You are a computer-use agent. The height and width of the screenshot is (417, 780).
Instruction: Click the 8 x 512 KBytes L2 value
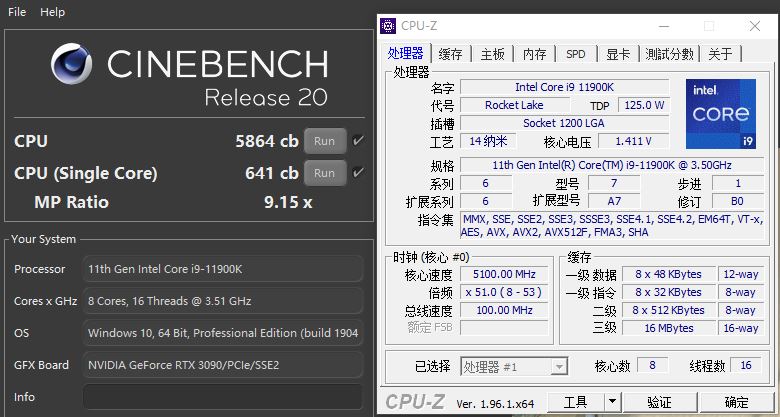pyautogui.click(x=668, y=310)
